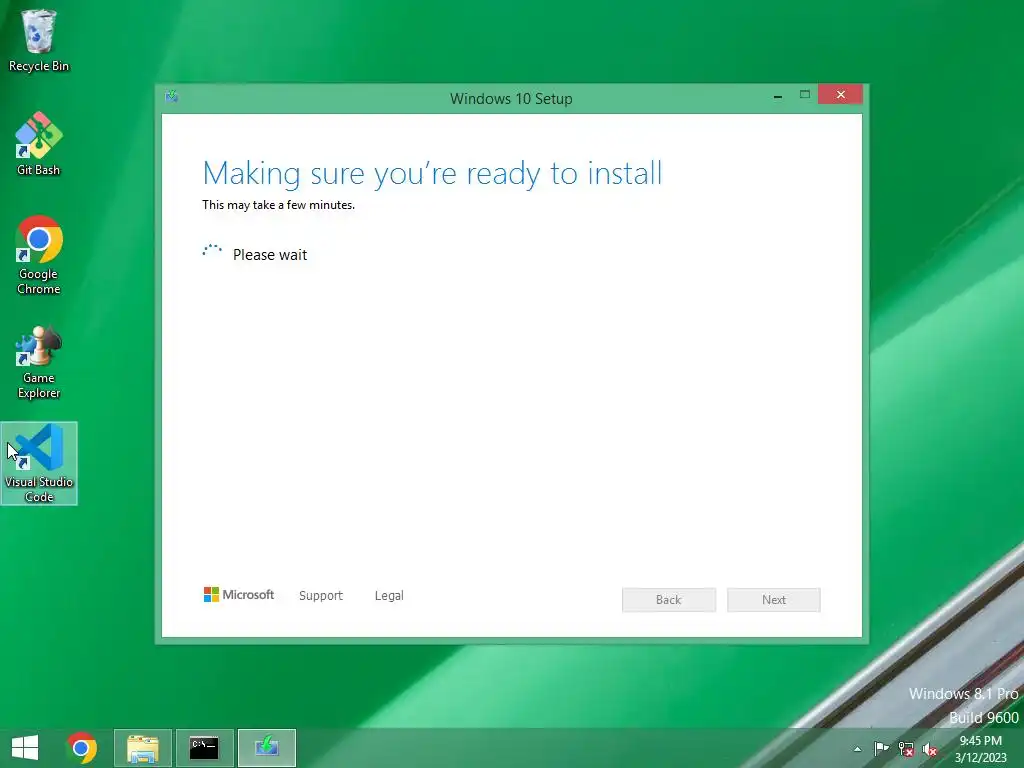Open the Legal link
Image resolution: width=1024 pixels, height=768 pixels.
pos(389,596)
